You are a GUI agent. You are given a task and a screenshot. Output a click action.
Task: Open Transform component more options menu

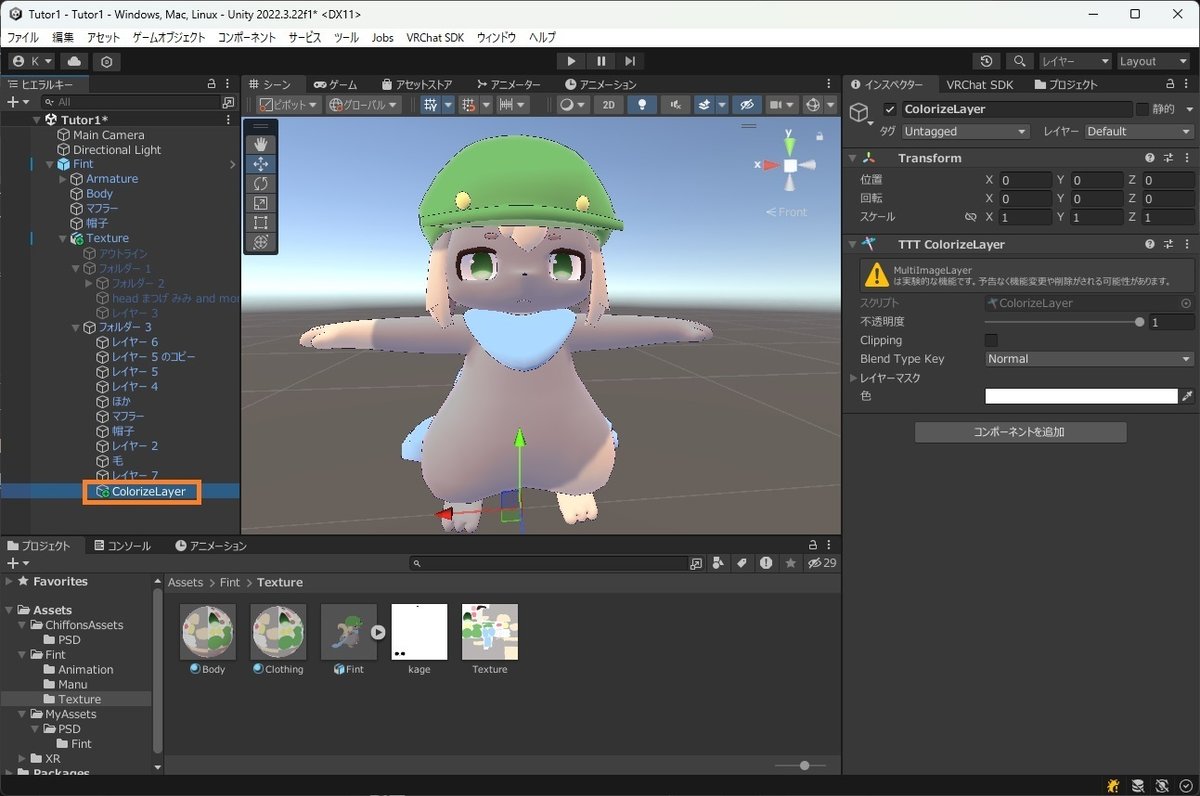(1187, 158)
